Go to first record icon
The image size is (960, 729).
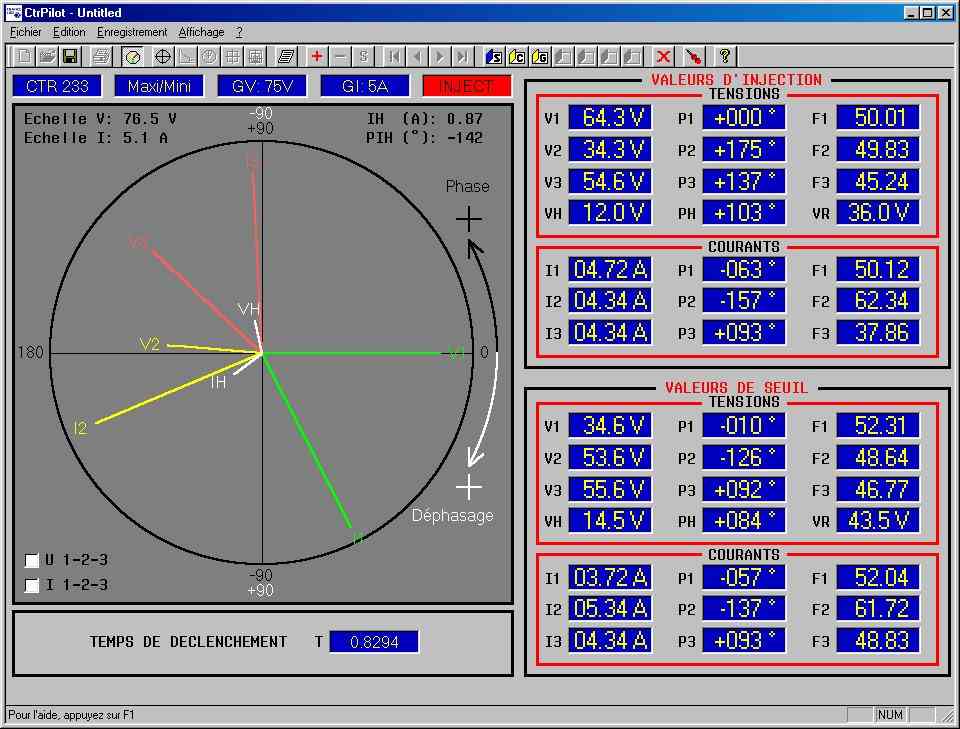click(x=394, y=57)
